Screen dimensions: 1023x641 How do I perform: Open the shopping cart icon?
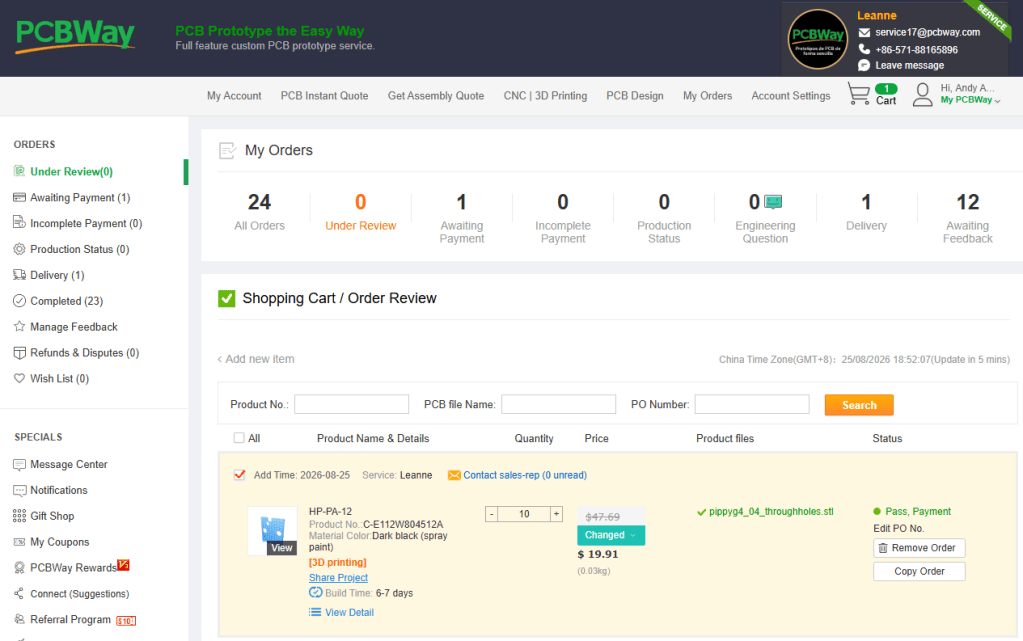[859, 93]
